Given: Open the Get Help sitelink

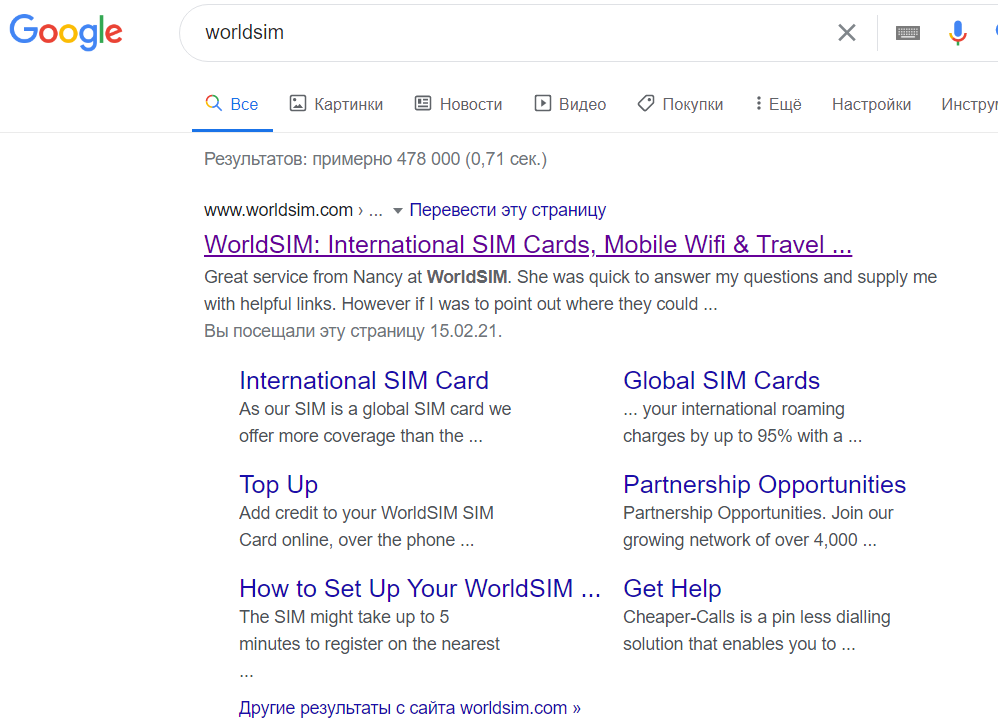Looking at the screenshot, I should pyautogui.click(x=672, y=589).
